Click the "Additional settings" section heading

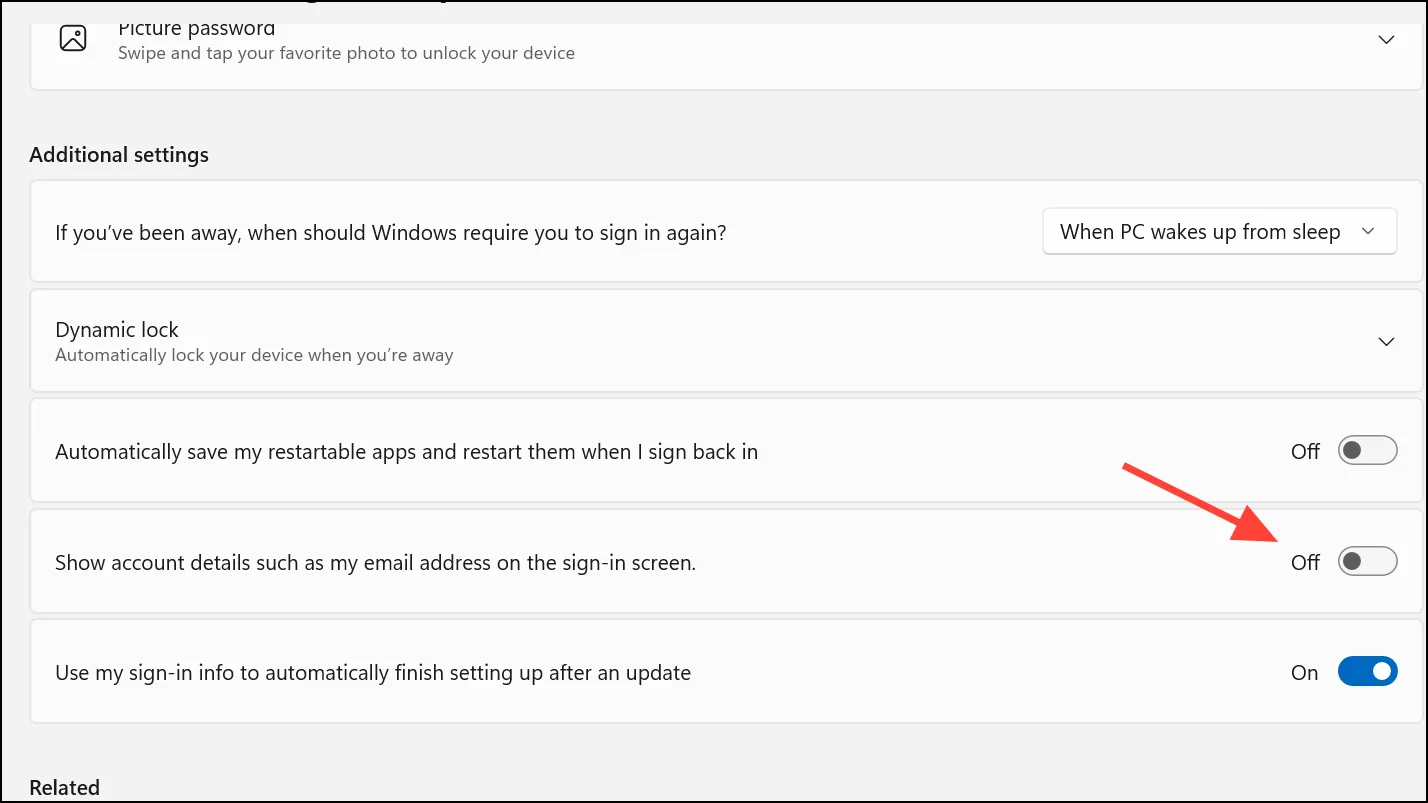pyautogui.click(x=119, y=155)
